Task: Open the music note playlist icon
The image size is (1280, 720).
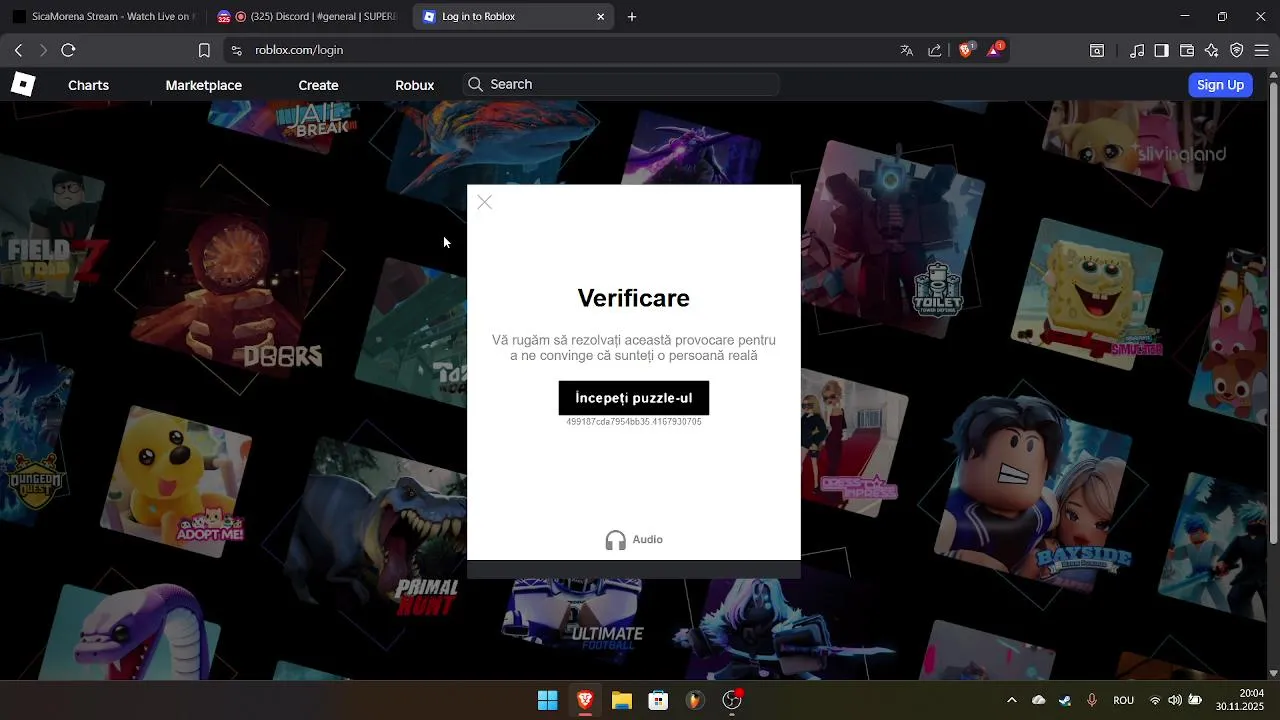Action: pyautogui.click(x=1137, y=50)
